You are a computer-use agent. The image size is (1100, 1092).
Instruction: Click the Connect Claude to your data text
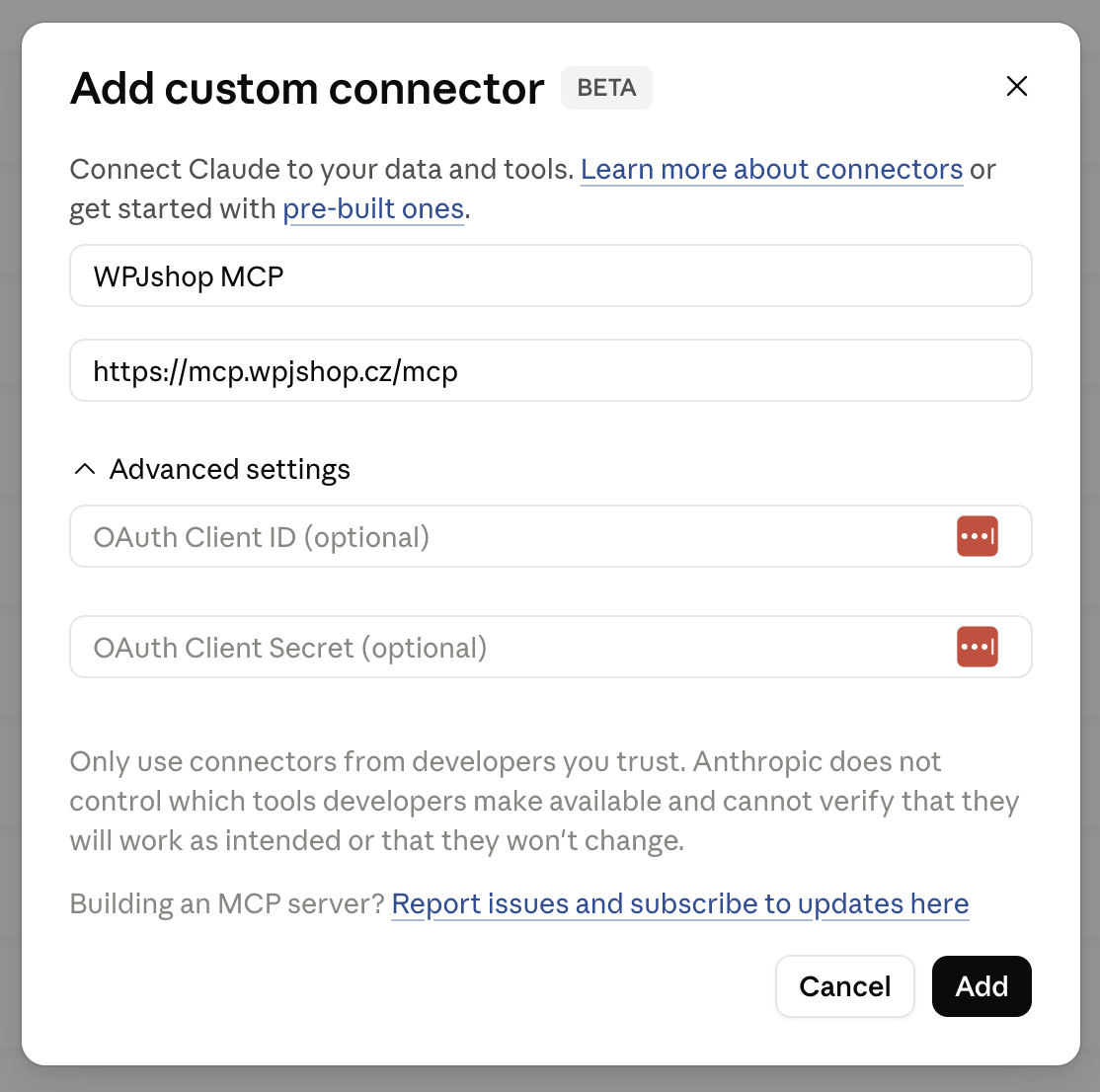click(x=322, y=169)
